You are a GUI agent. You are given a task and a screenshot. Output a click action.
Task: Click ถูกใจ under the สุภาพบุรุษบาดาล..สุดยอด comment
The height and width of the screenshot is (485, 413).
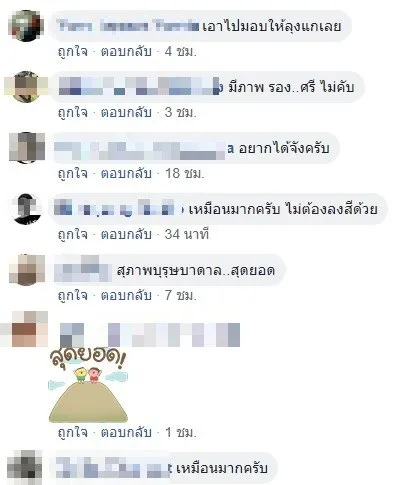pos(73,296)
